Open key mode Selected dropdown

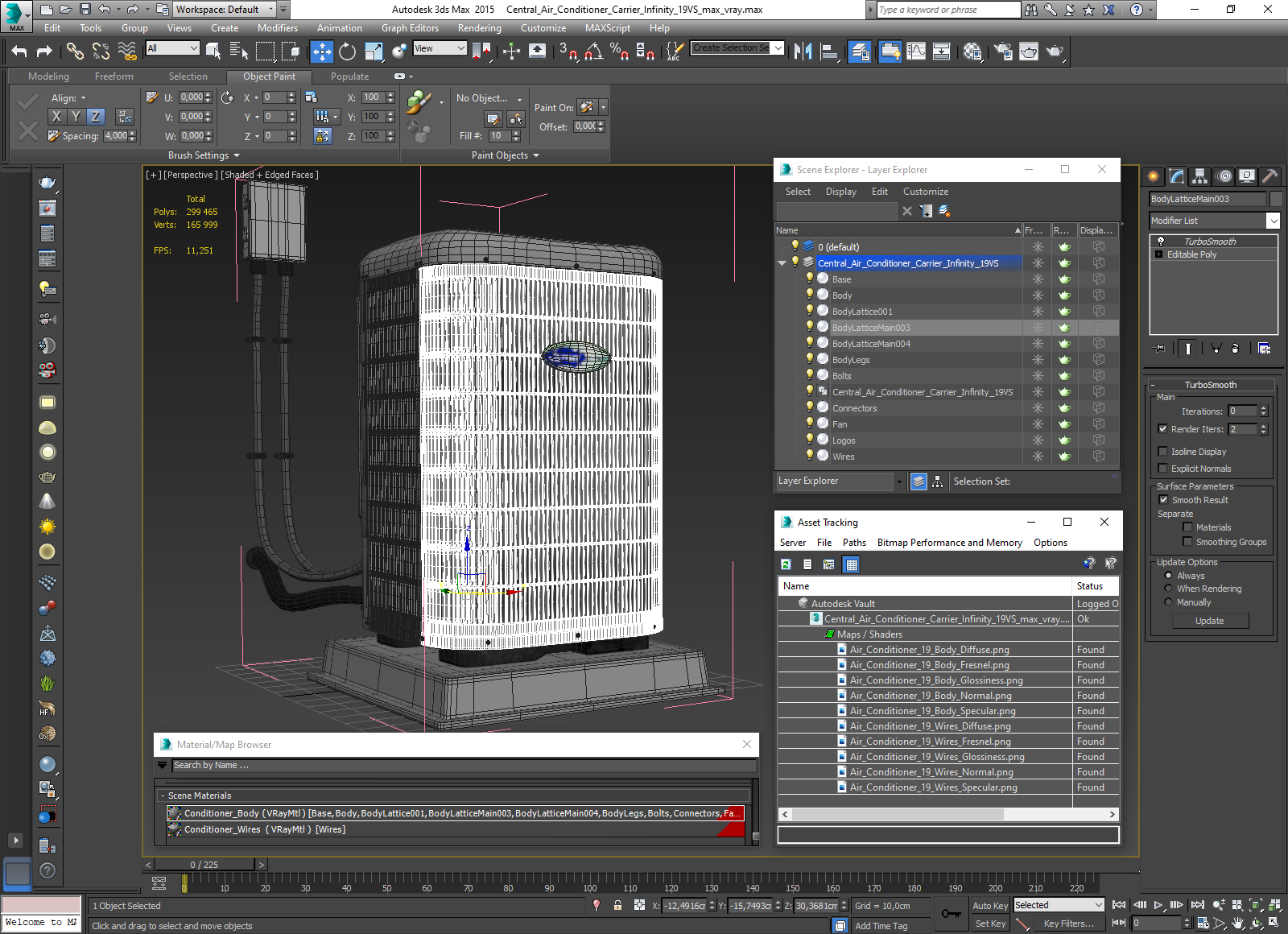(1059, 905)
